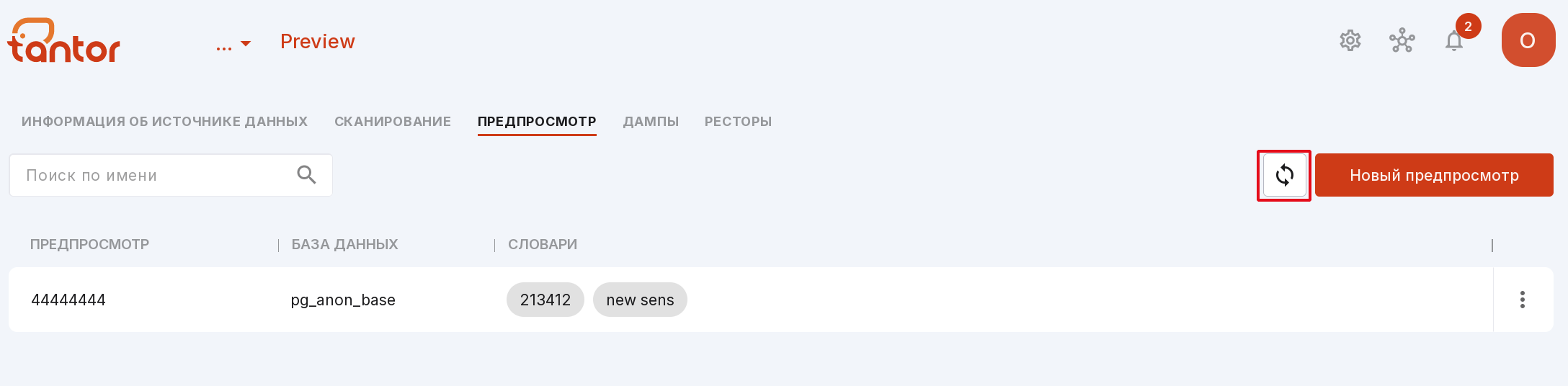The image size is (1568, 386).
Task: Select the ПРЕДПРОСМОТР tab
Action: tap(537, 122)
